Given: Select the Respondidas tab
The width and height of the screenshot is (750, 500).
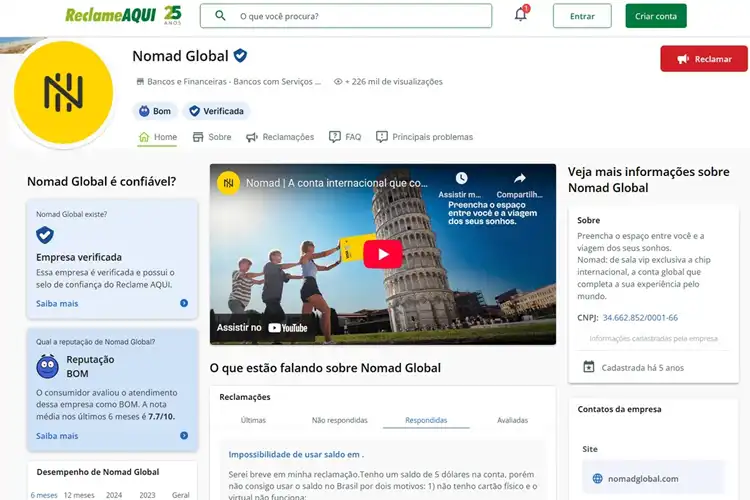Looking at the screenshot, I should click(426, 420).
